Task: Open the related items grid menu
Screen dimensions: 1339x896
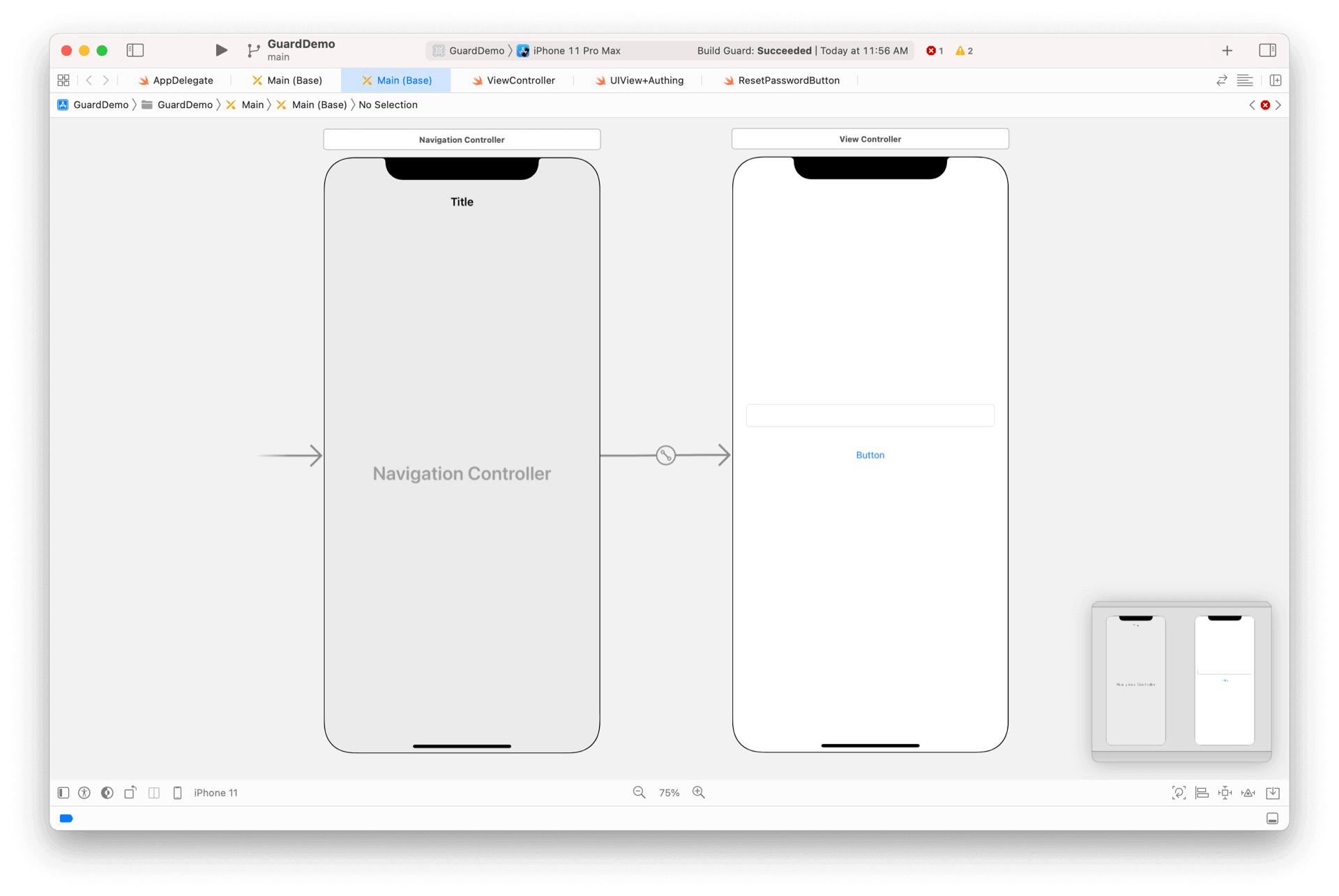Action: (63, 80)
